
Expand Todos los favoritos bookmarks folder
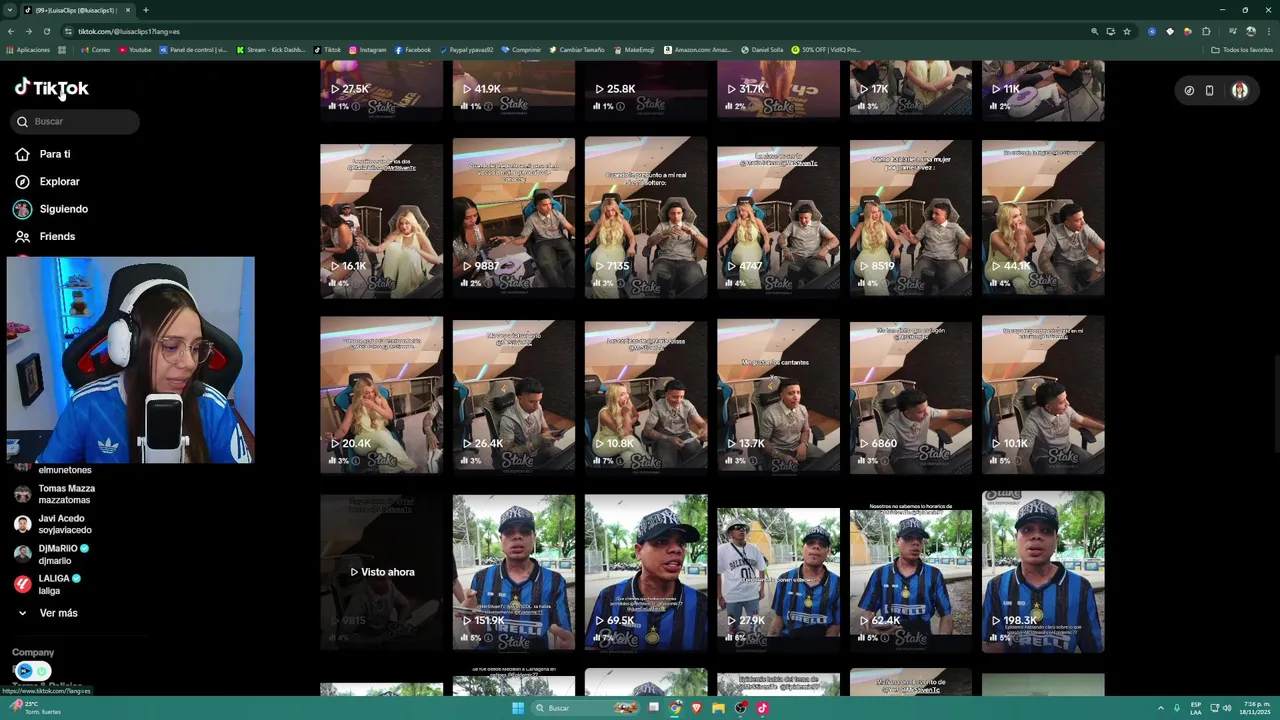point(1242,49)
